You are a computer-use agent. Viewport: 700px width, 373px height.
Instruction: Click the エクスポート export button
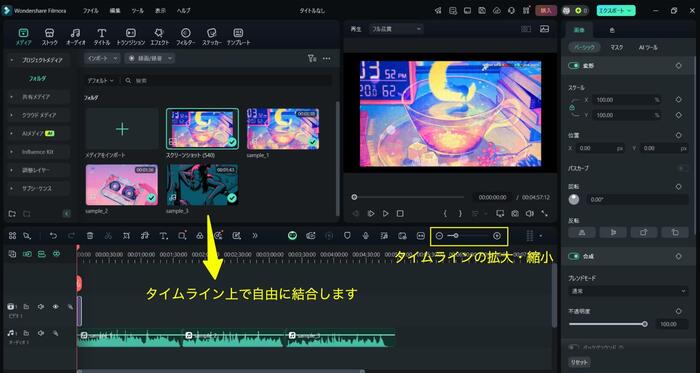tap(616, 11)
